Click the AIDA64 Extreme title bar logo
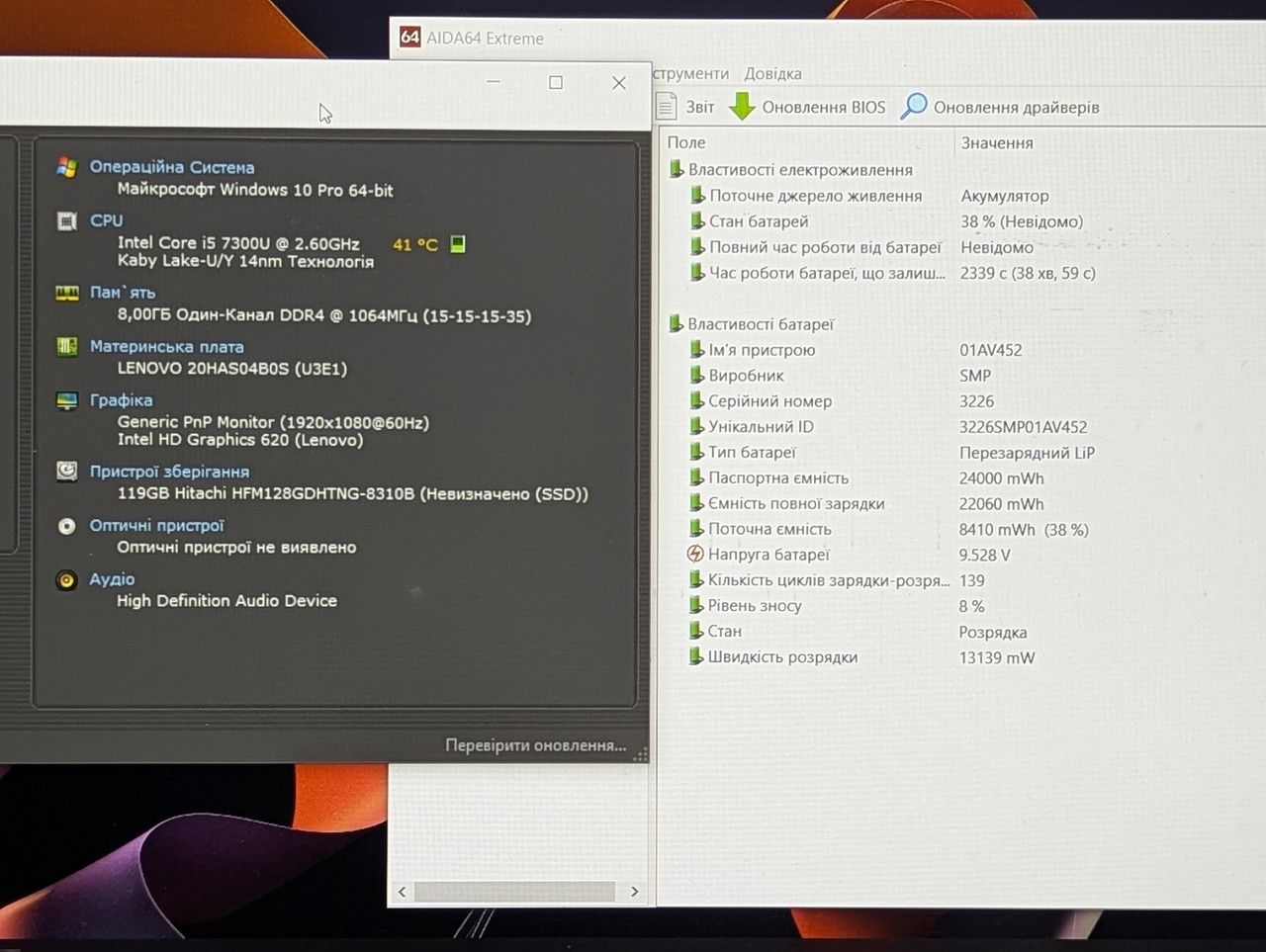 tap(409, 38)
